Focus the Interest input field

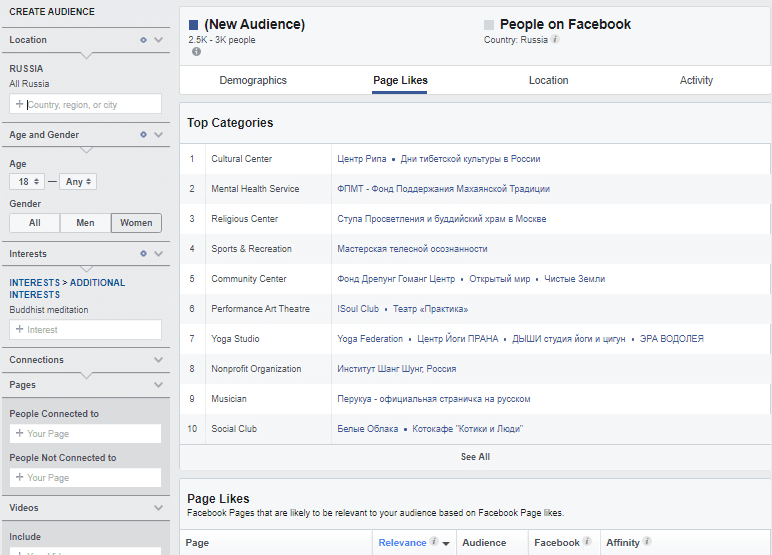pyautogui.click(x=85, y=329)
